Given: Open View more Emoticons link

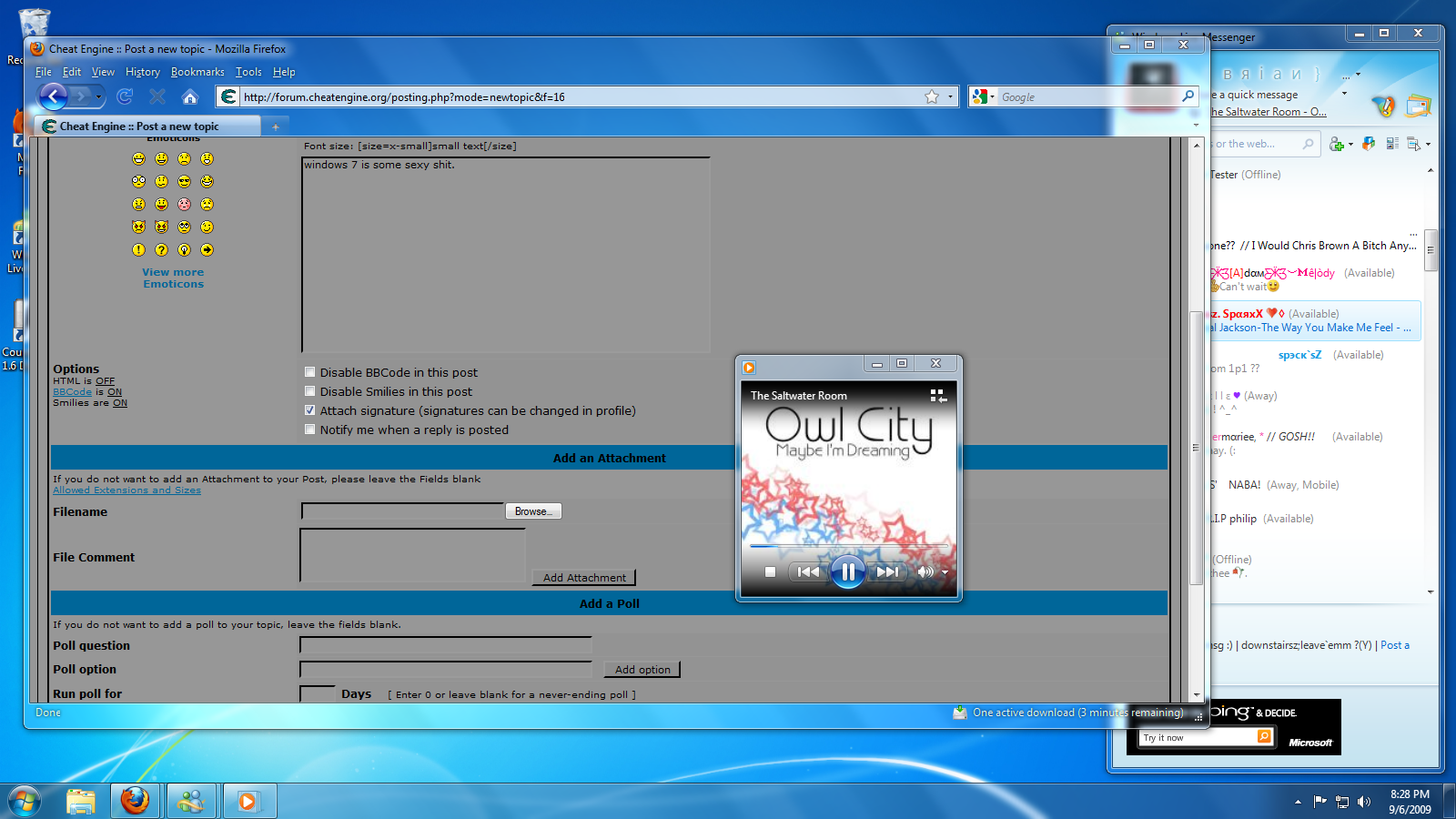Looking at the screenshot, I should coord(173,278).
